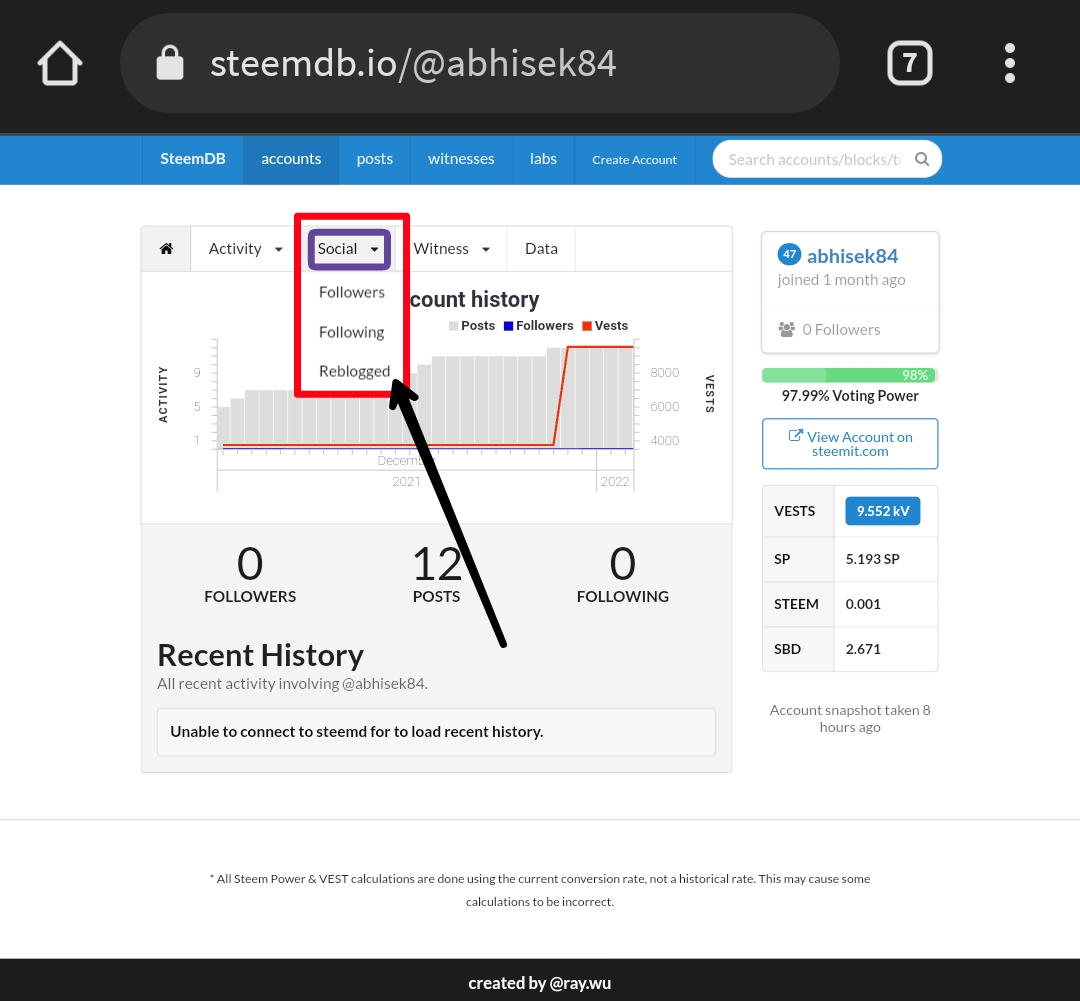This screenshot has width=1080, height=1001.
Task: Collapse the Social dropdown tab
Action: [x=349, y=249]
